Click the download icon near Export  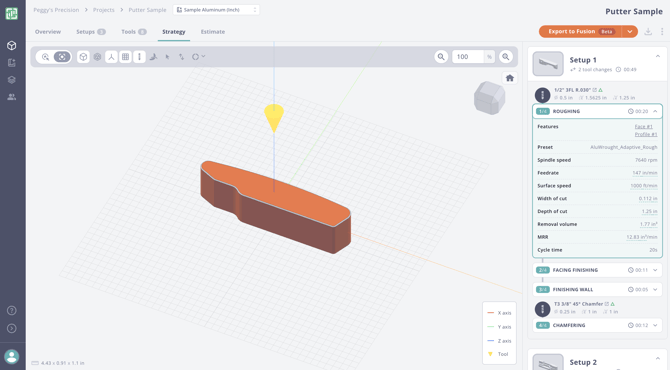648,32
